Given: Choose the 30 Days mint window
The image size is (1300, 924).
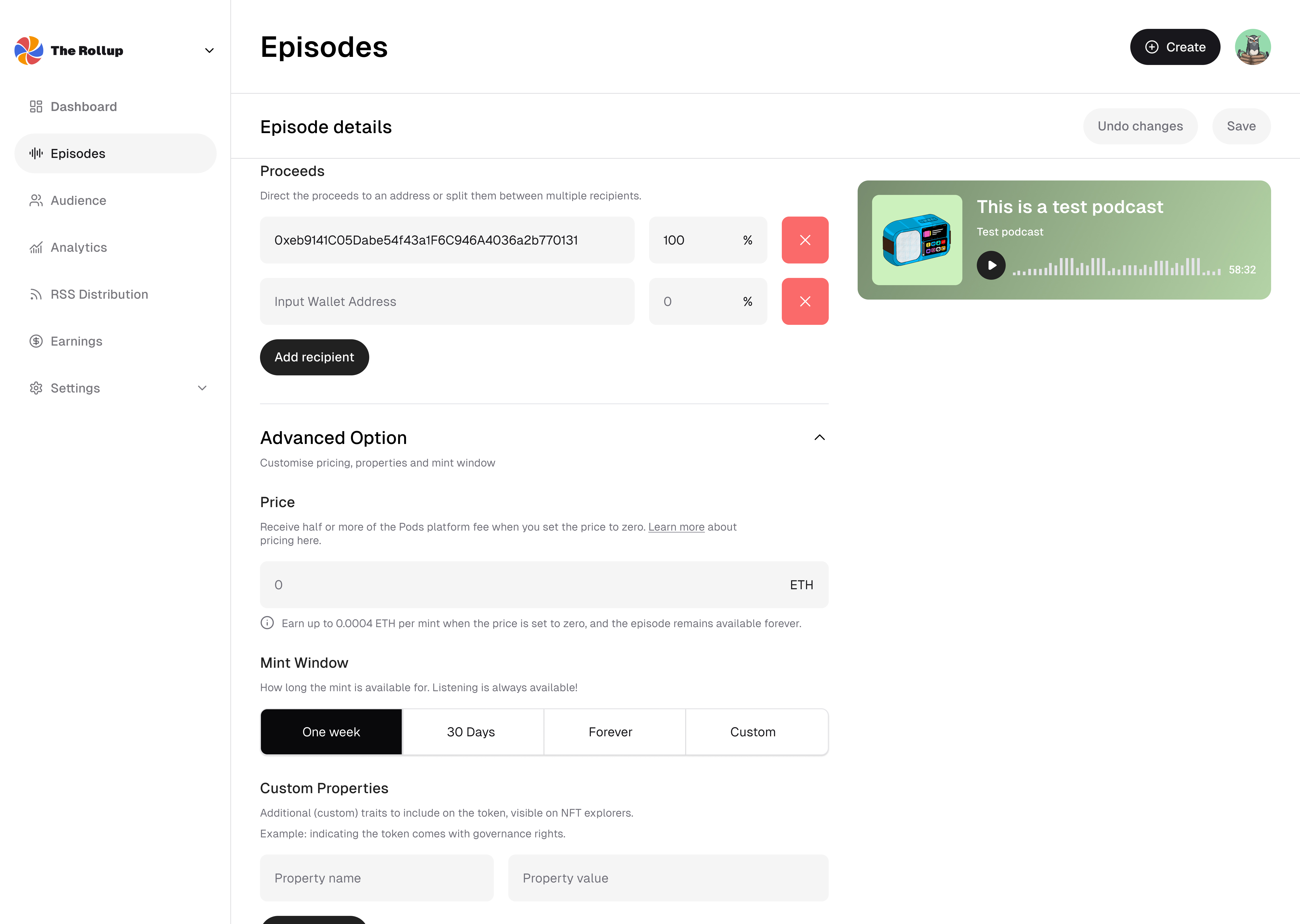Looking at the screenshot, I should tap(471, 732).
